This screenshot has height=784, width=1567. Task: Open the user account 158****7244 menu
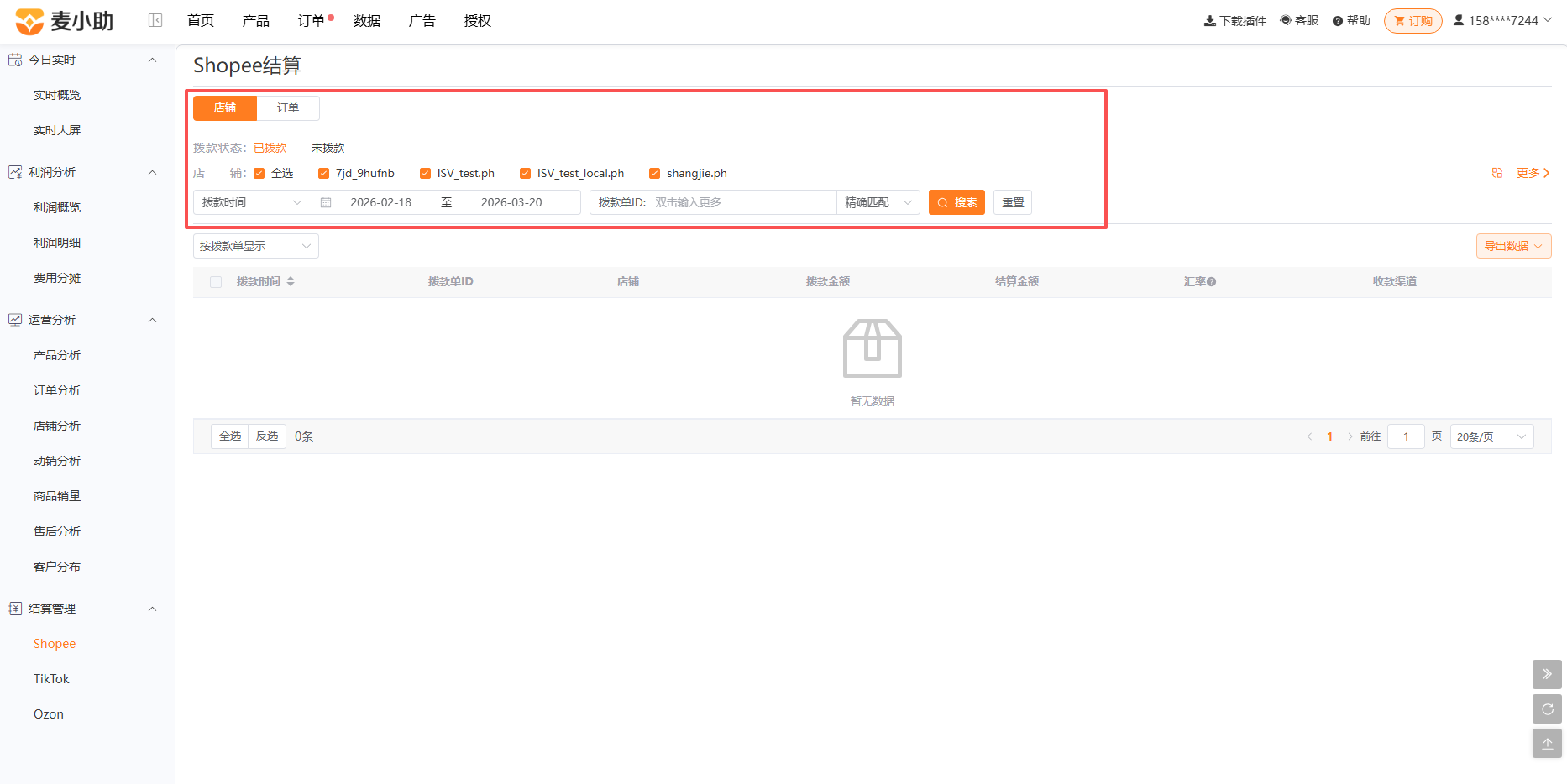point(1502,21)
